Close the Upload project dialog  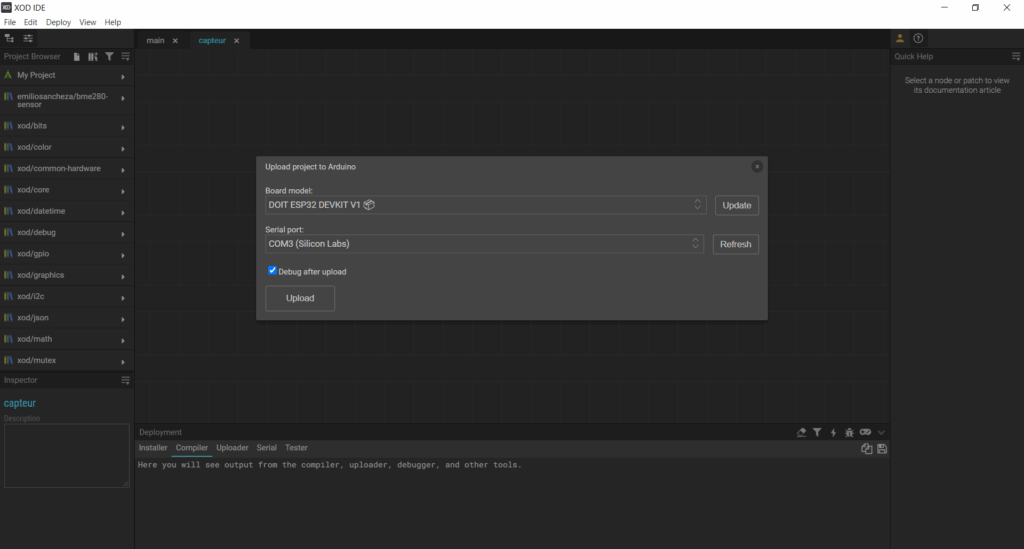[757, 166]
